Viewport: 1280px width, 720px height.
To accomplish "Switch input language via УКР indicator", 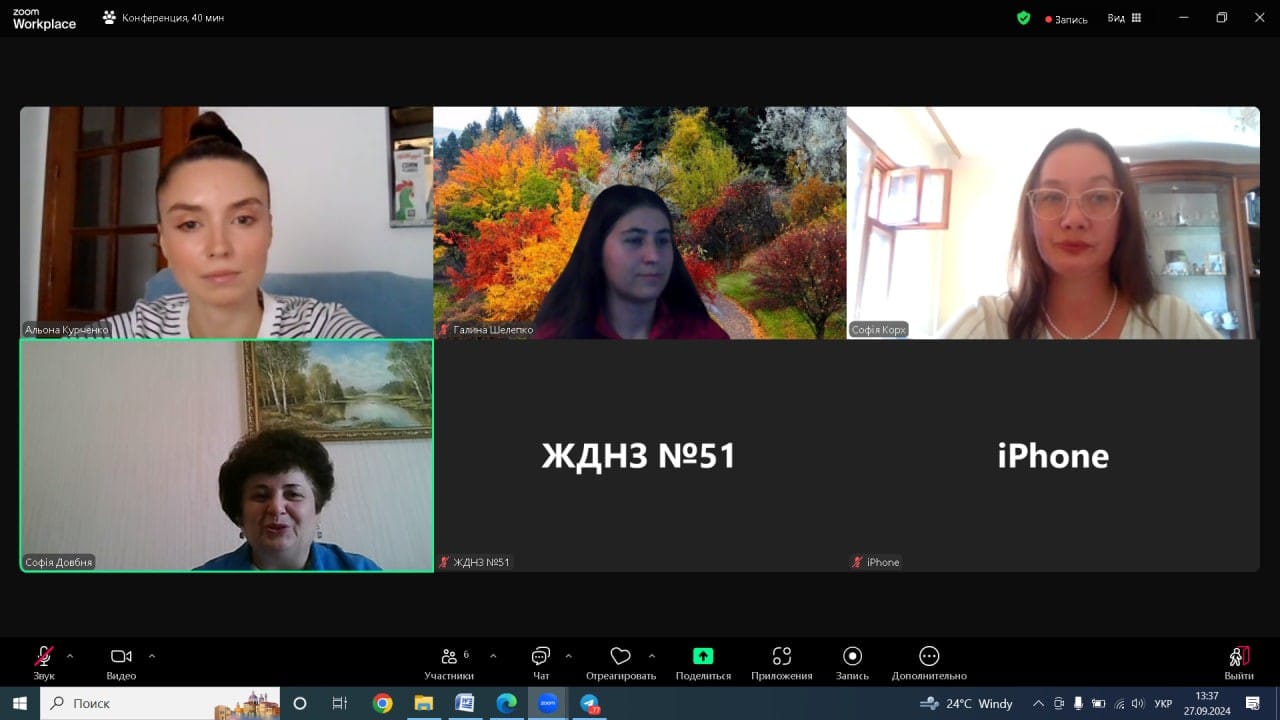I will [x=1163, y=703].
